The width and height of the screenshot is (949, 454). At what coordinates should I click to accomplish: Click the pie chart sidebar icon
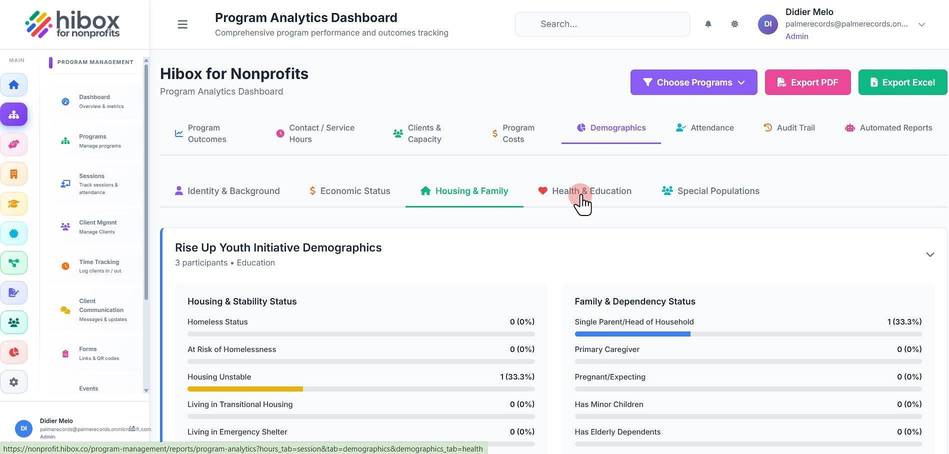click(13, 352)
